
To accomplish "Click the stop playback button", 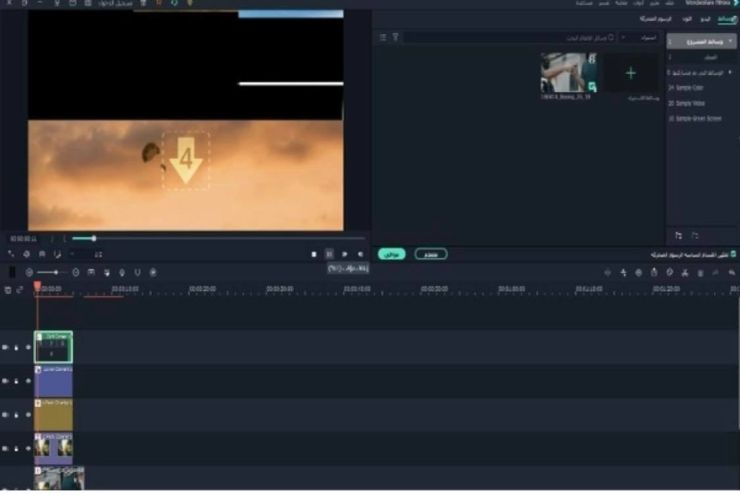I will (x=314, y=254).
